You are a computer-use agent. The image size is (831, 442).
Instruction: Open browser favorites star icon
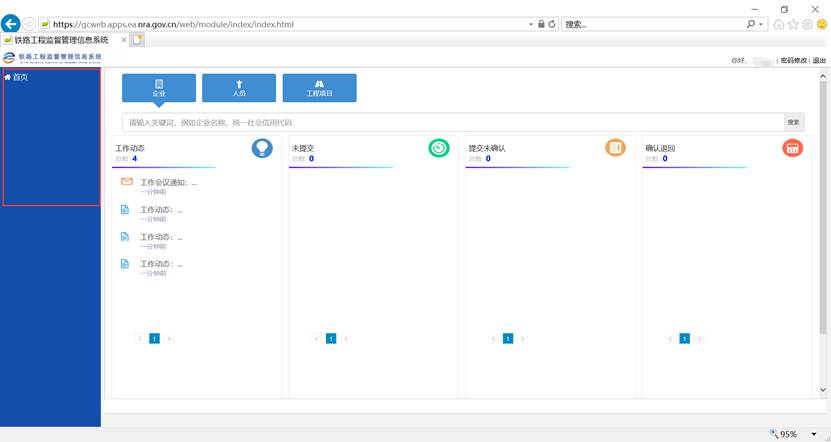(793, 24)
